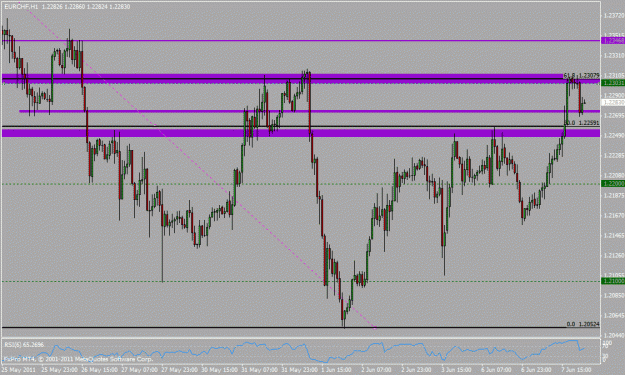The width and height of the screenshot is (625, 375).
Task: Click the 2 Jun 23:00 time label
Action: click(x=416, y=369)
